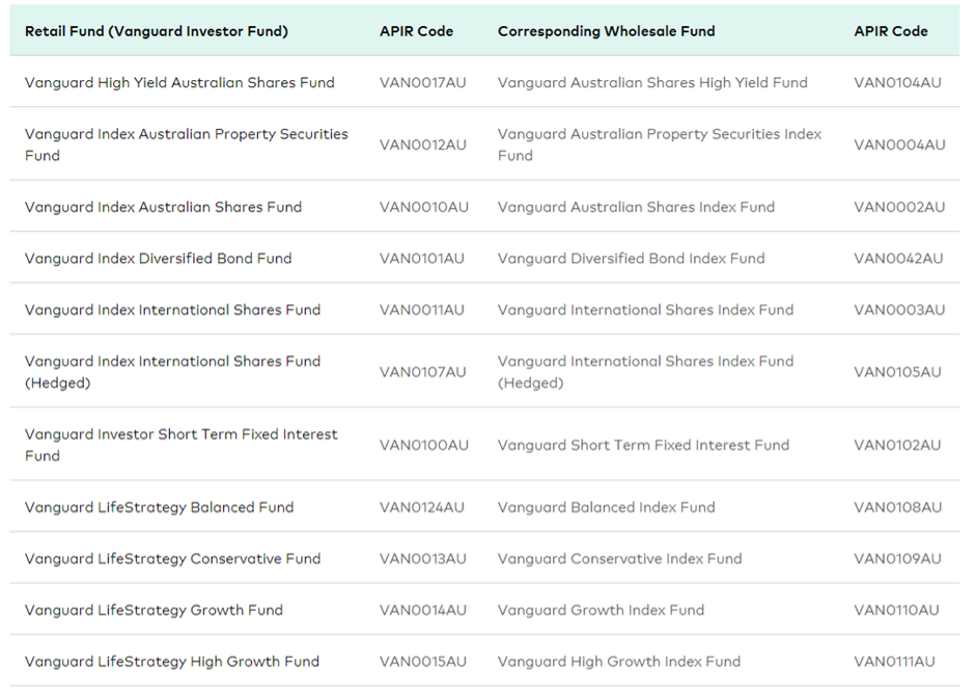Select the code VAN0107AU
Viewport: 979px width, 693px height.
(423, 371)
